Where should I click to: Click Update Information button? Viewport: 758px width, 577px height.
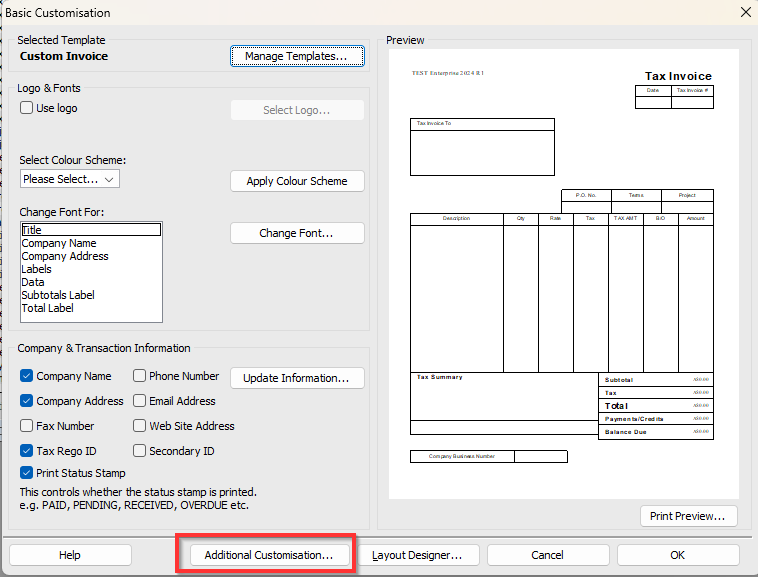[x=297, y=378]
